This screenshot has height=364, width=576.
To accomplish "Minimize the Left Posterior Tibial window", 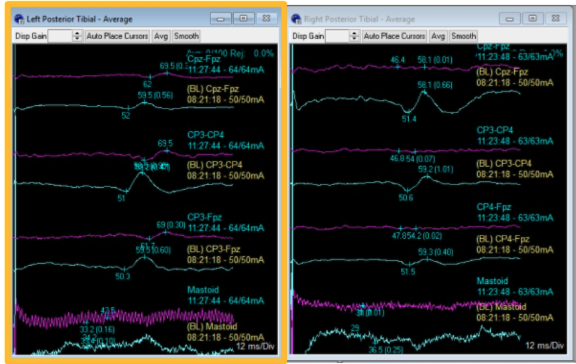I will [221, 18].
